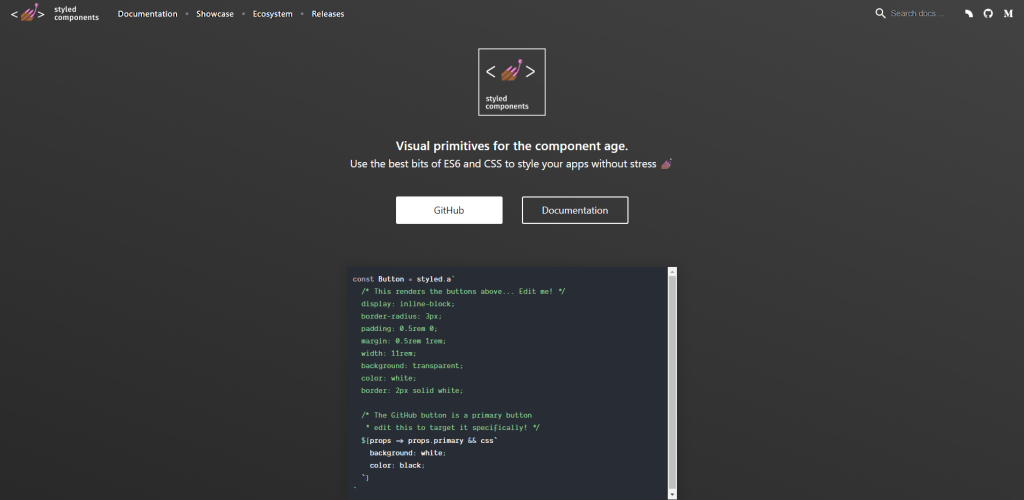The height and width of the screenshot is (500, 1024).
Task: Open the GitHub octocat icon in the navbar
Action: pyautogui.click(x=988, y=14)
